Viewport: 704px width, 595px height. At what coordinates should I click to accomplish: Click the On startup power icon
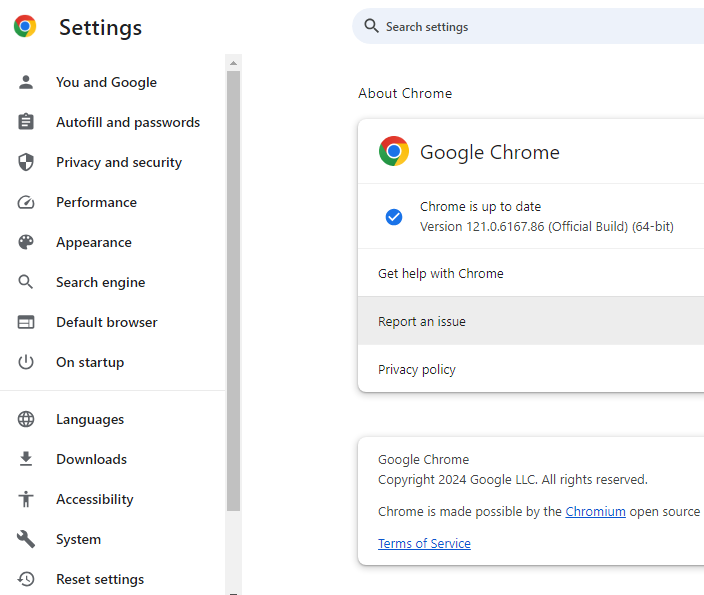26,362
